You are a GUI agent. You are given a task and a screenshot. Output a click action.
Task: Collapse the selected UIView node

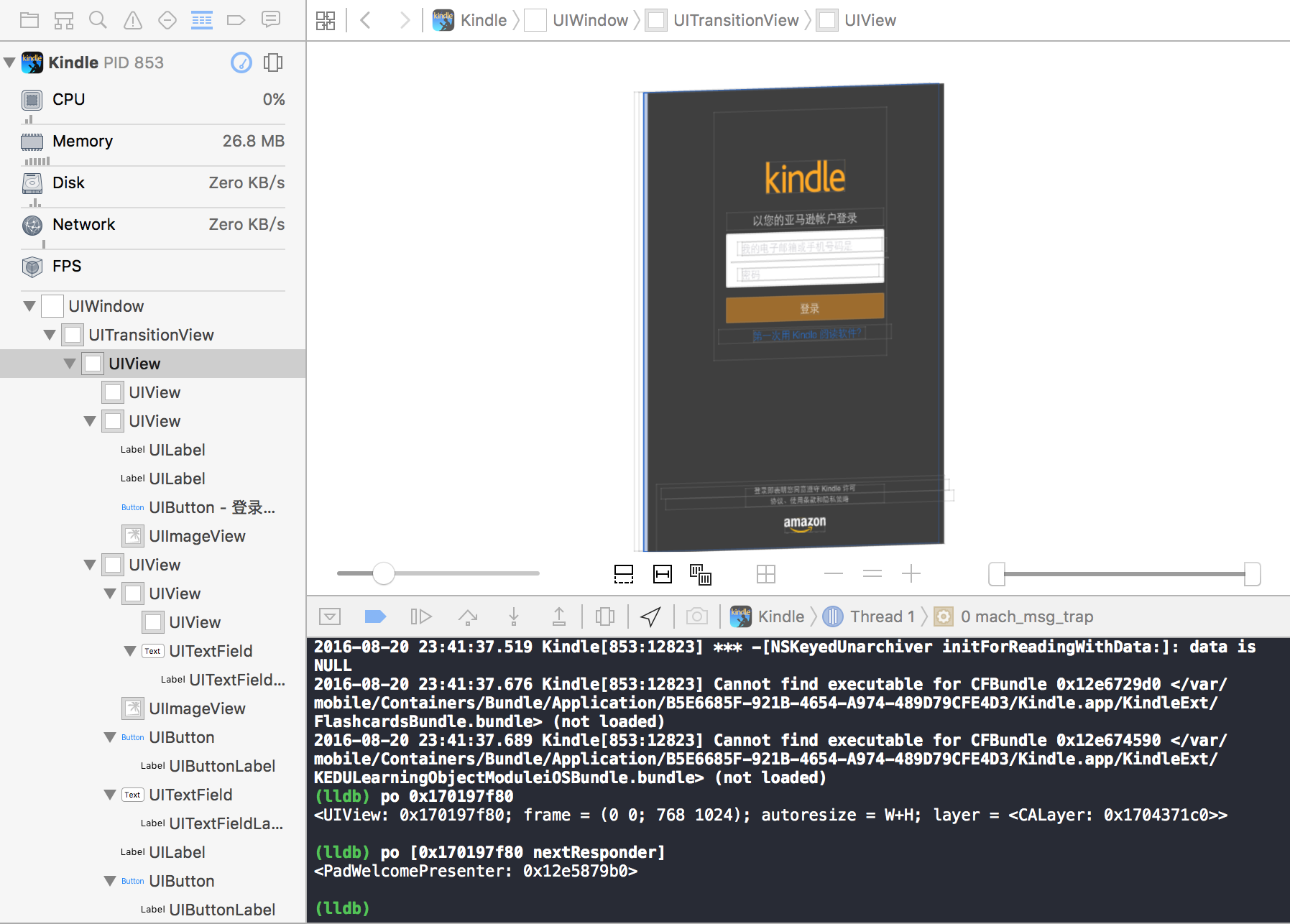click(x=70, y=364)
